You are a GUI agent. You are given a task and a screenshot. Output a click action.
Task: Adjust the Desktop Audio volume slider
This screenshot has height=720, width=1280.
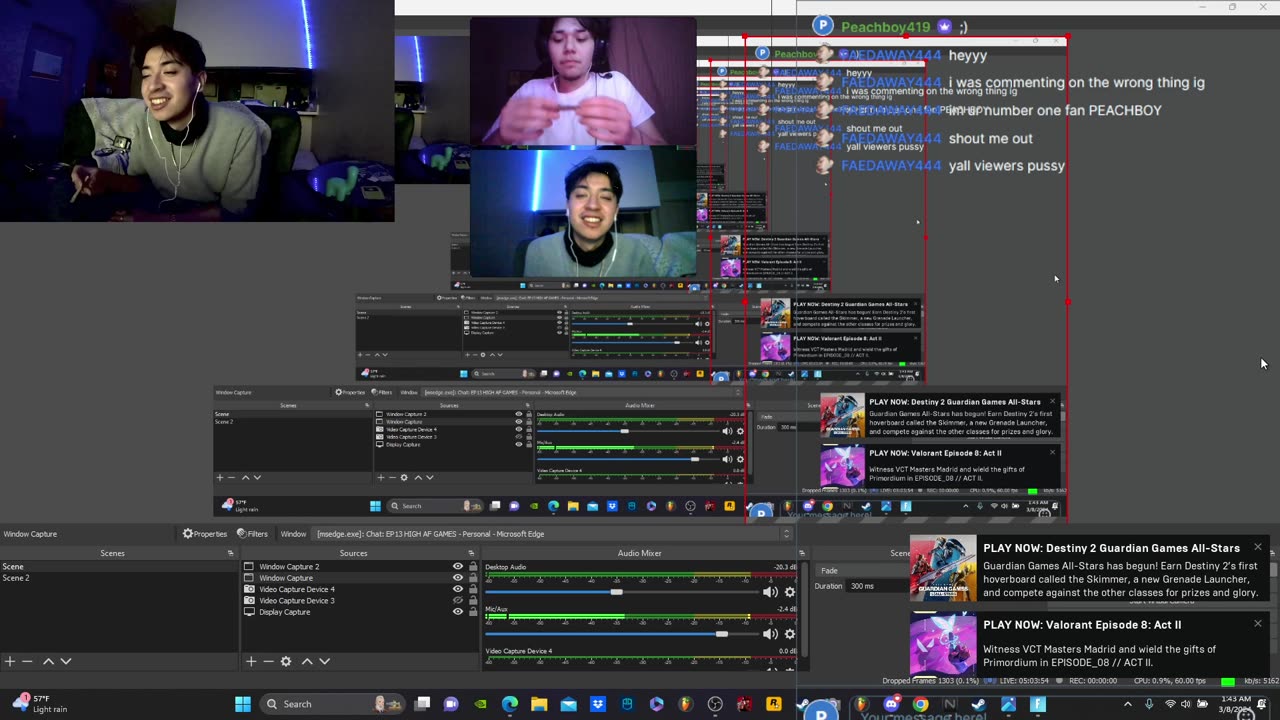pos(617,592)
